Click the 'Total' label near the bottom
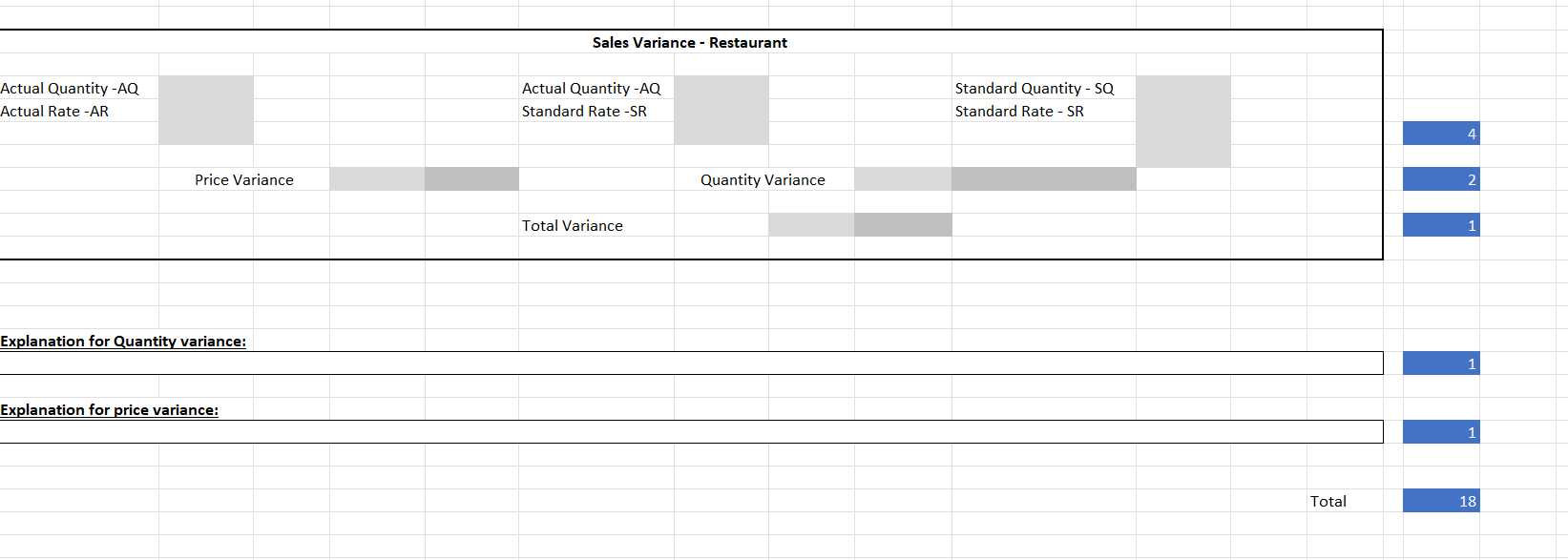 [1328, 501]
